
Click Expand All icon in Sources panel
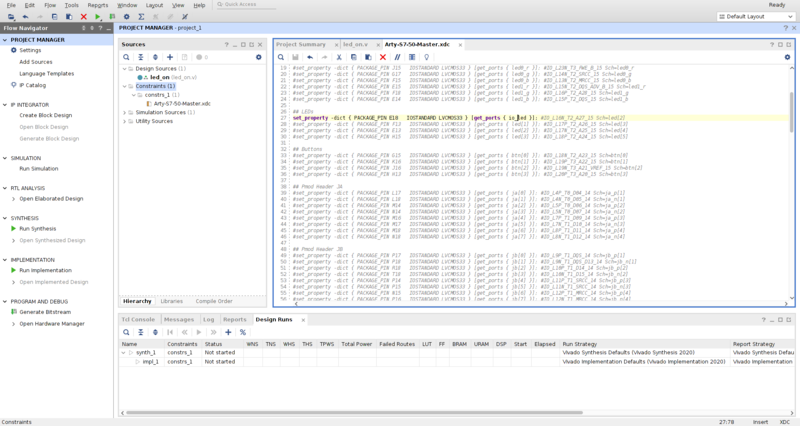(155, 57)
